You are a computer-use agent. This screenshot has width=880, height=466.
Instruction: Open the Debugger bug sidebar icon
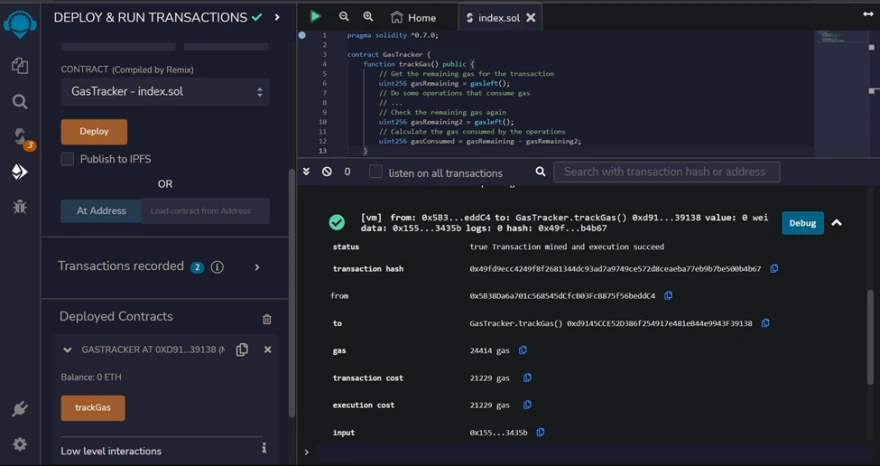[x=20, y=207]
